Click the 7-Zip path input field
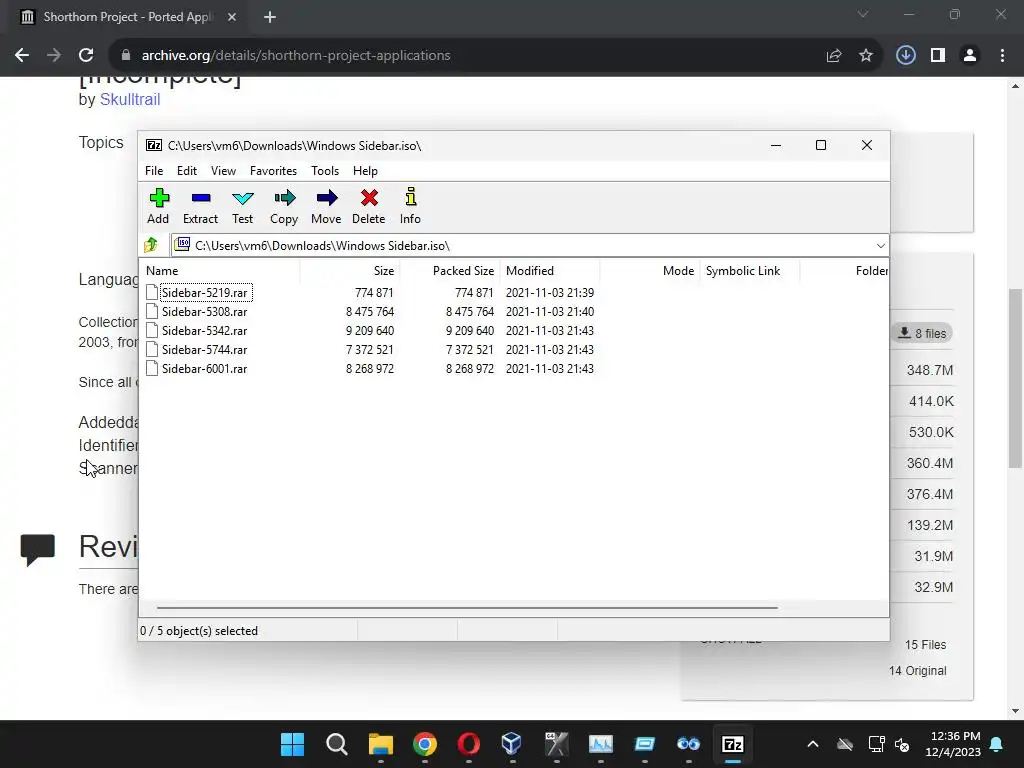Image resolution: width=1024 pixels, height=768 pixels. (529, 246)
